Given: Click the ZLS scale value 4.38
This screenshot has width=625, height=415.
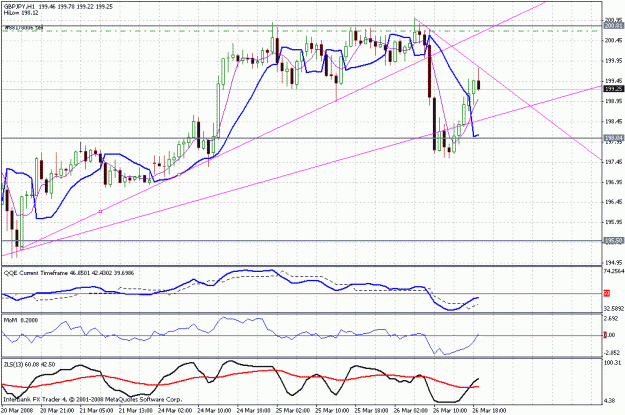Looking at the screenshot, I should [611, 401].
